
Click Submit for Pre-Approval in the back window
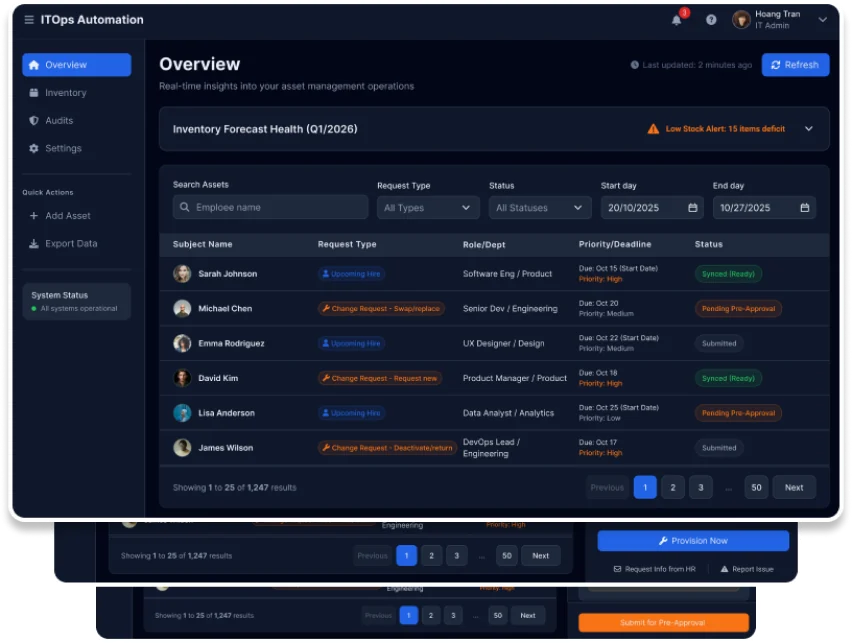pyautogui.click(x=663, y=622)
